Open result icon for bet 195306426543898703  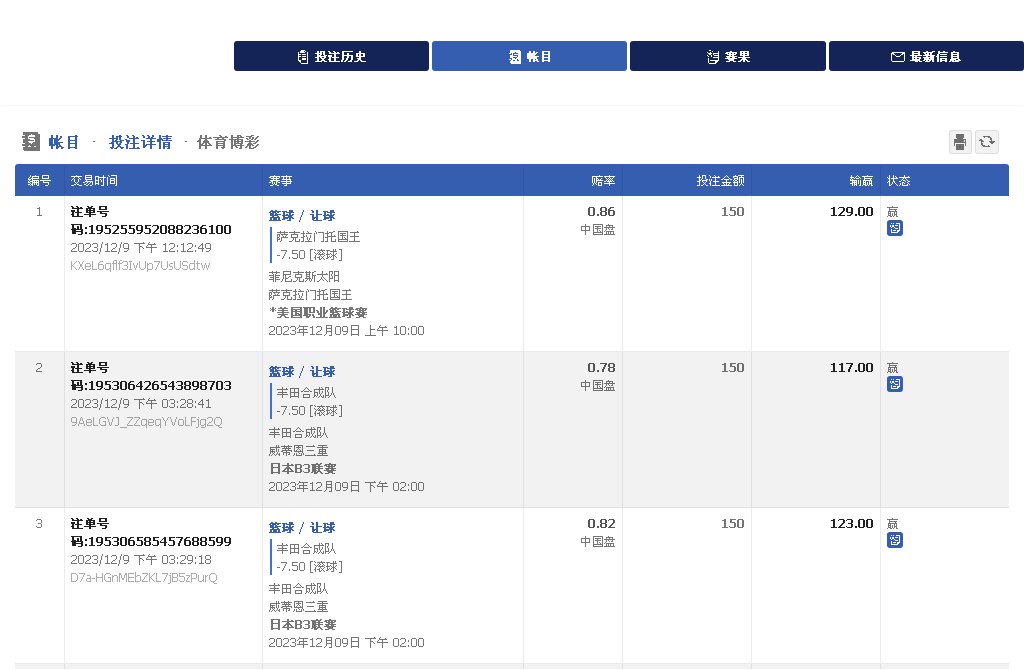pyautogui.click(x=895, y=384)
